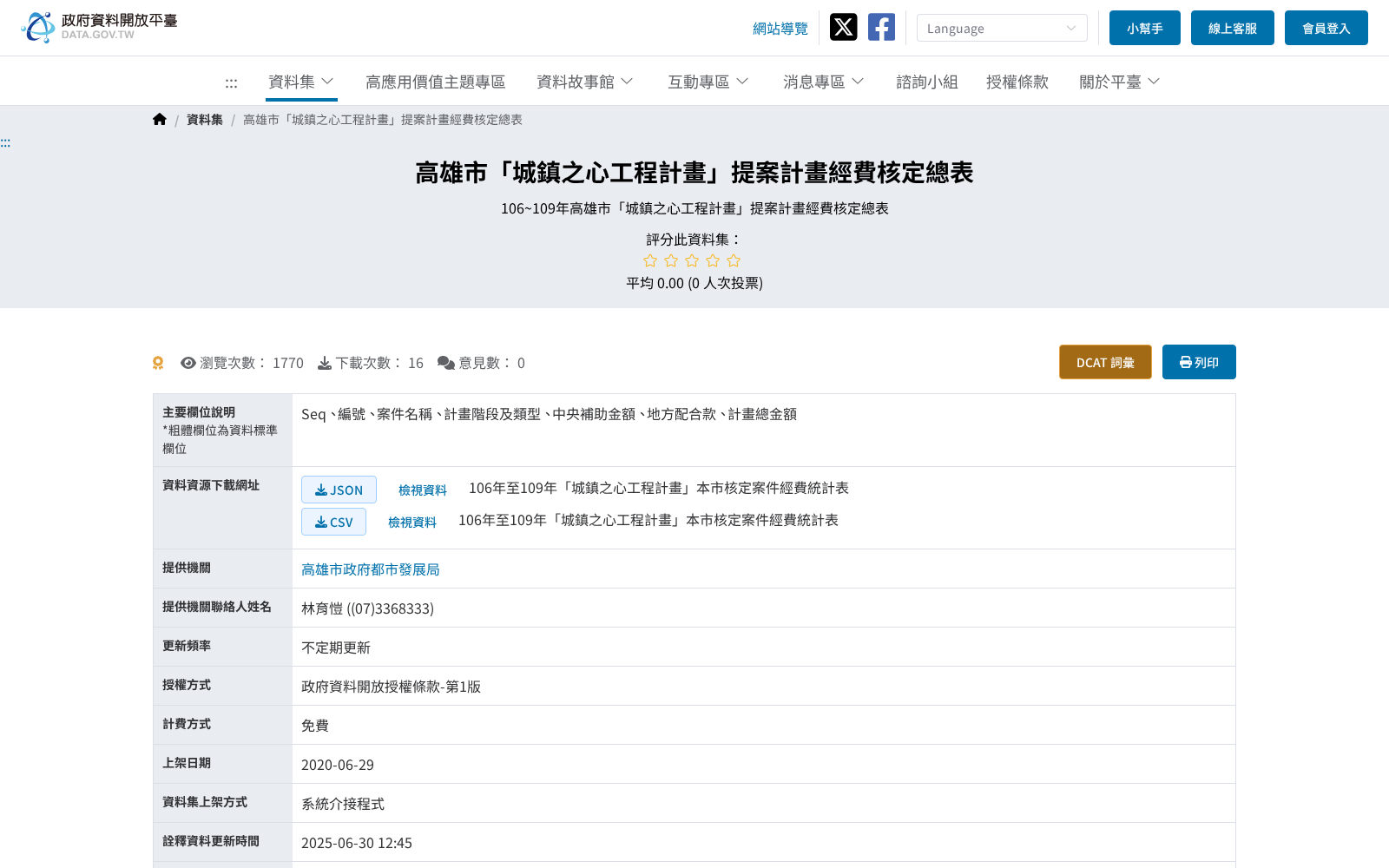This screenshot has width=1389, height=868.
Task: Open 高應用價值主題專區 menu item
Action: (x=435, y=82)
